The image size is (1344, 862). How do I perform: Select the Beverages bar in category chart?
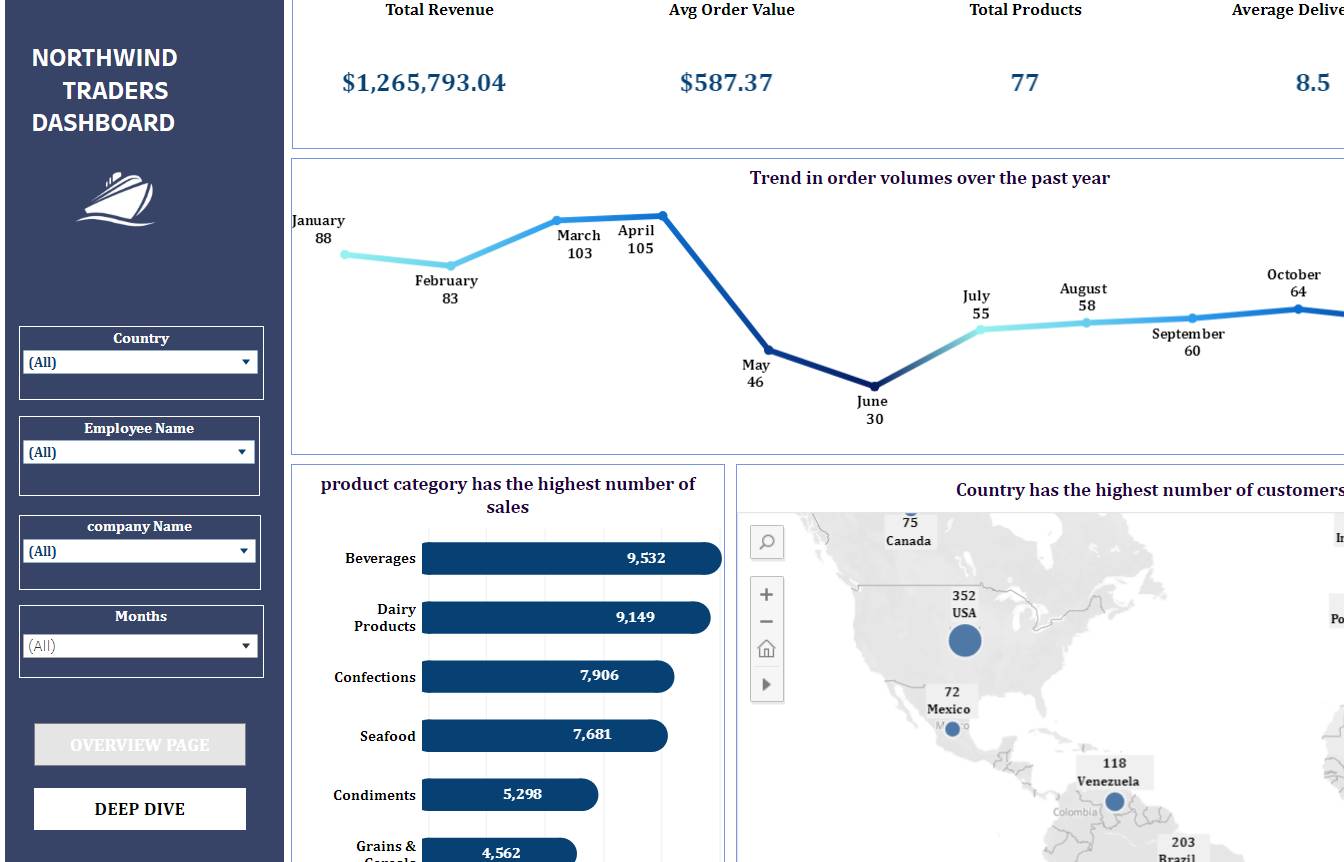[x=571, y=558]
